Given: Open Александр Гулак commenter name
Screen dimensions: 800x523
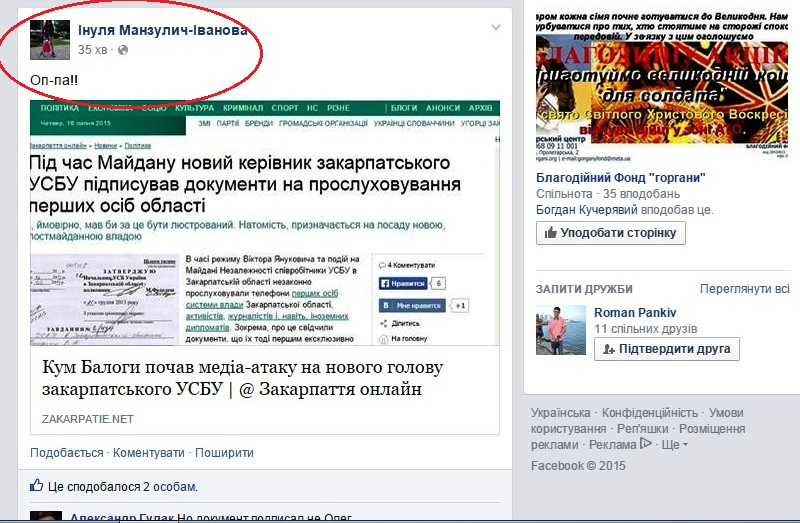Looking at the screenshot, I should (x=122, y=517).
